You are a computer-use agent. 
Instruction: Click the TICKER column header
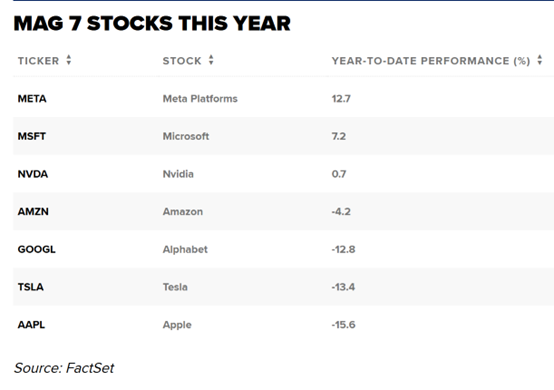pyautogui.click(x=39, y=61)
